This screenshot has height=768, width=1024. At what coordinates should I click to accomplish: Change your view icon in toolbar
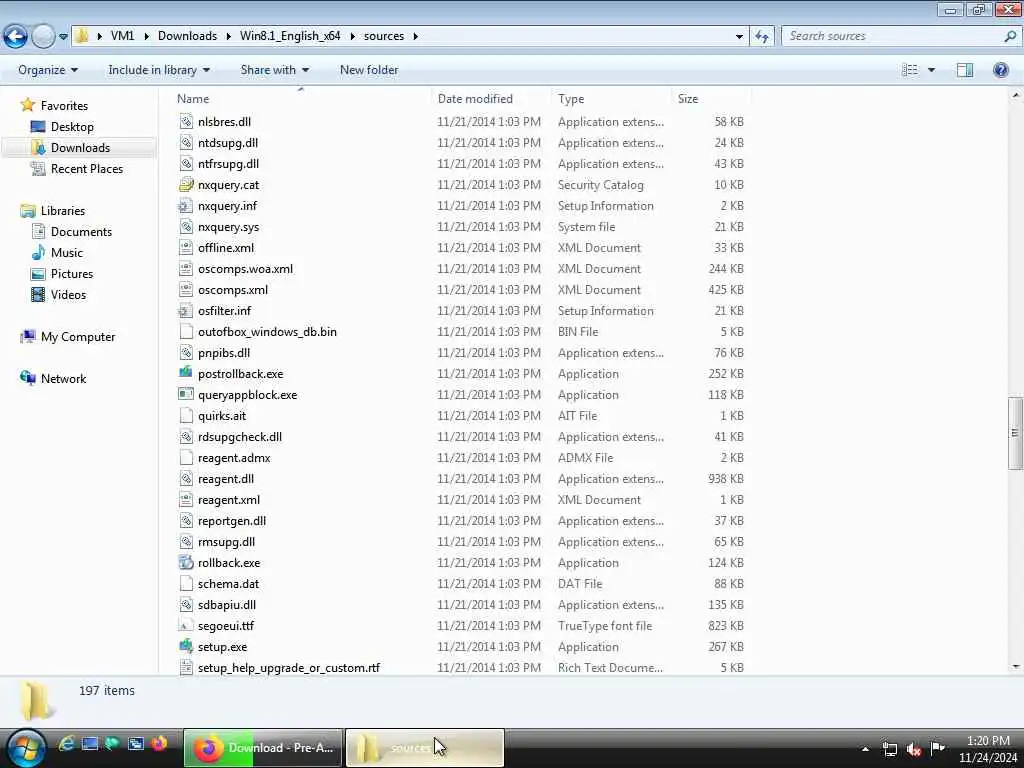click(910, 70)
